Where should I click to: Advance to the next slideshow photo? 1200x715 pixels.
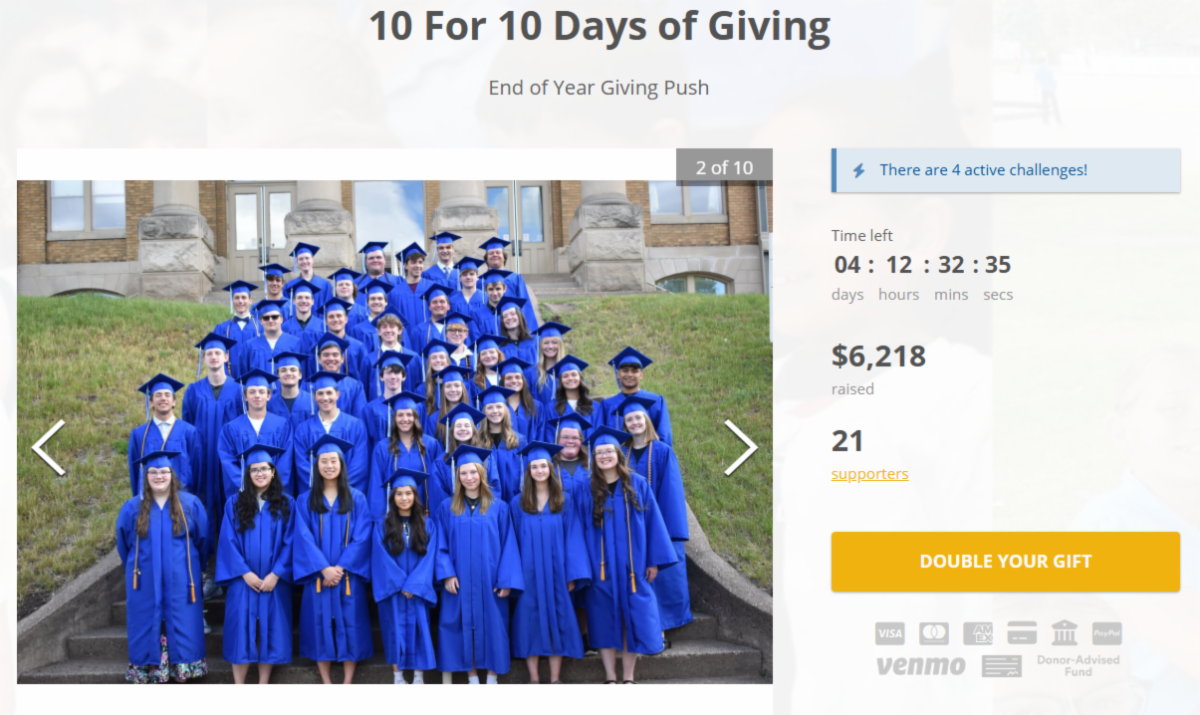[x=741, y=447]
